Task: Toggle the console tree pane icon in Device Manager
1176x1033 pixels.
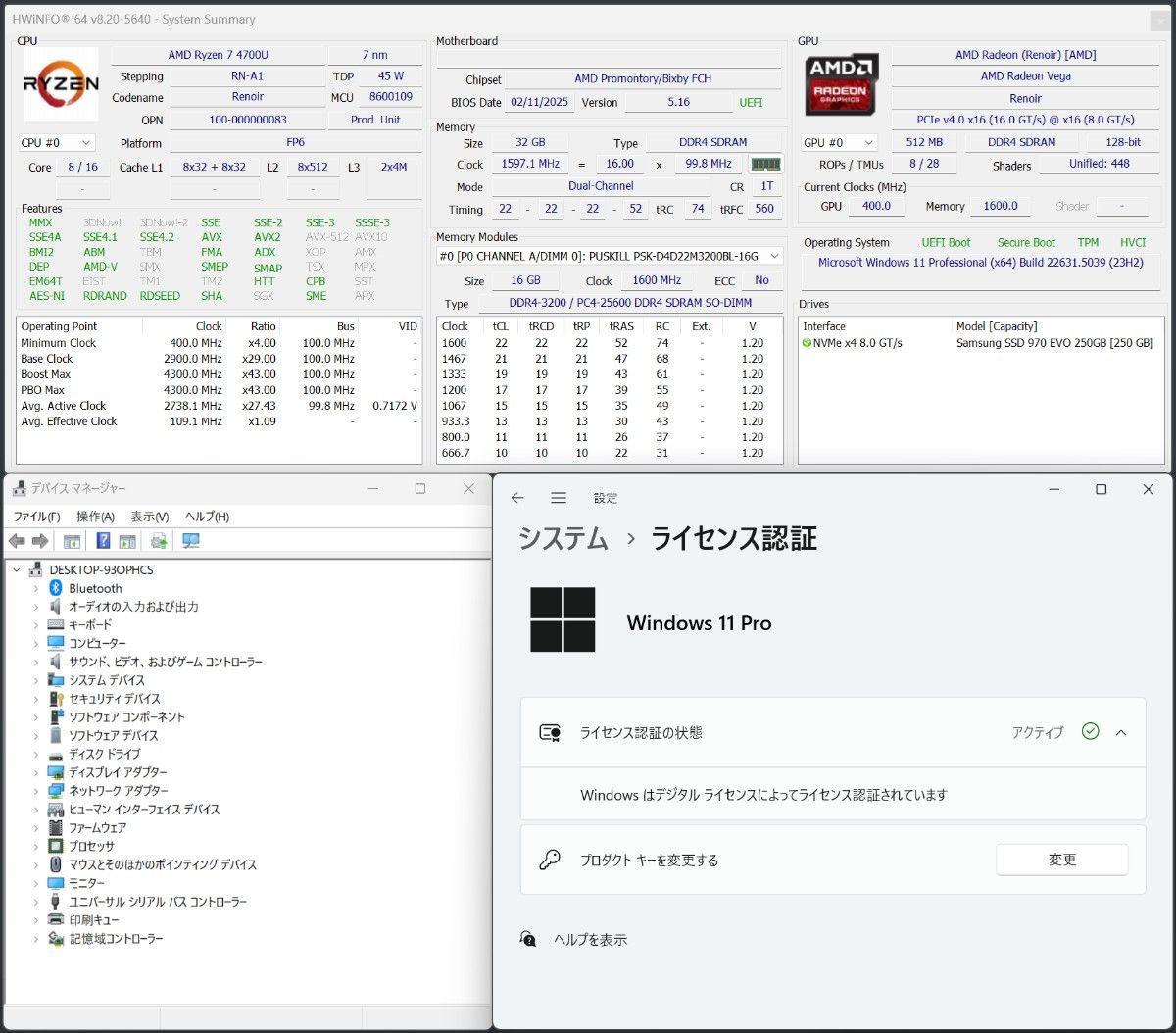Action: tap(73, 541)
